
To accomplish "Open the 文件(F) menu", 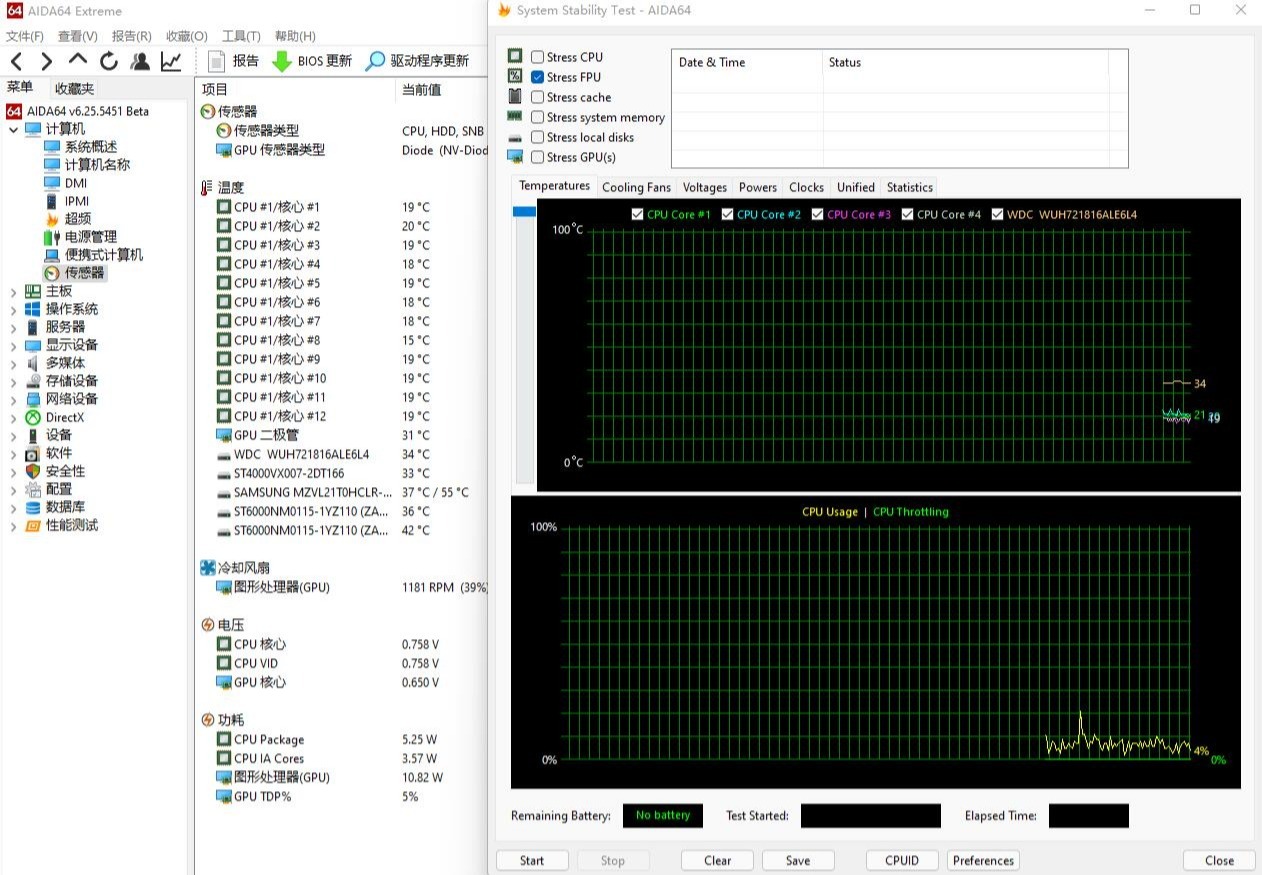I will (25, 36).
